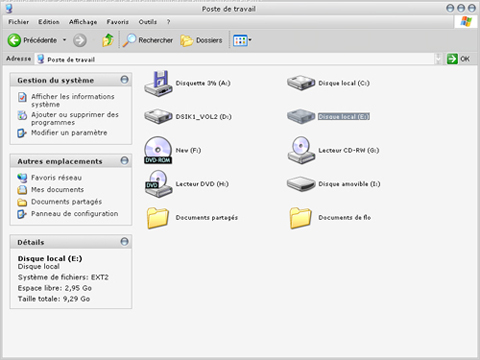This screenshot has width=480, height=360.
Task: Select the Disque amovible (I:) icon
Action: click(301, 184)
